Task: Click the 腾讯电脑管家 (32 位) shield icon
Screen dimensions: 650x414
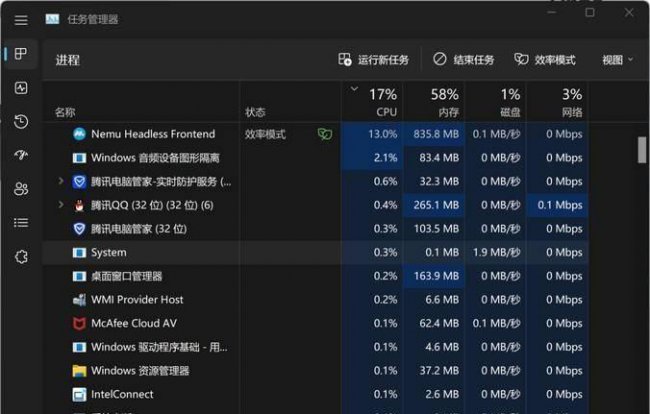Action: point(79,229)
